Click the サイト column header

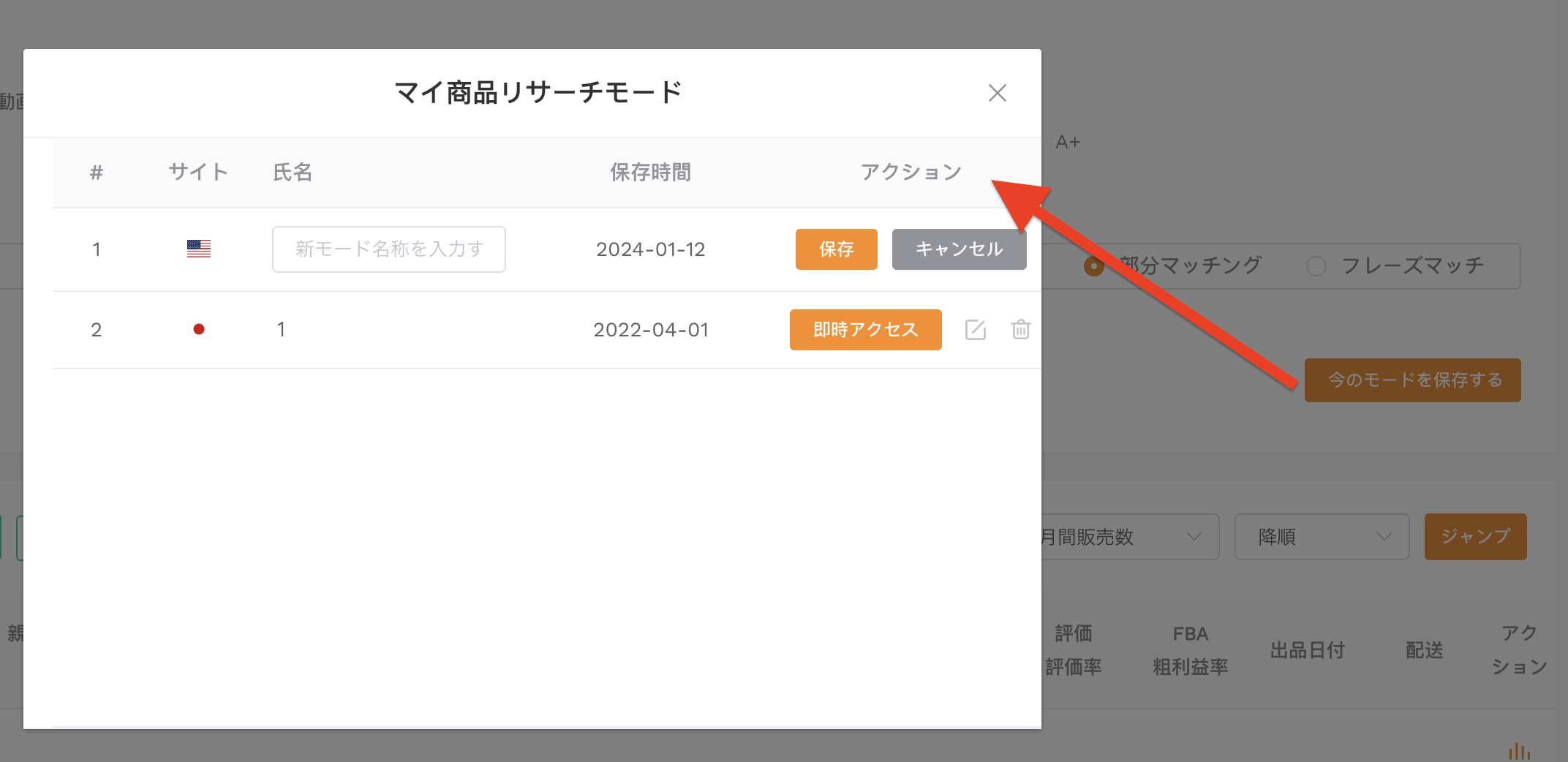pyautogui.click(x=198, y=173)
